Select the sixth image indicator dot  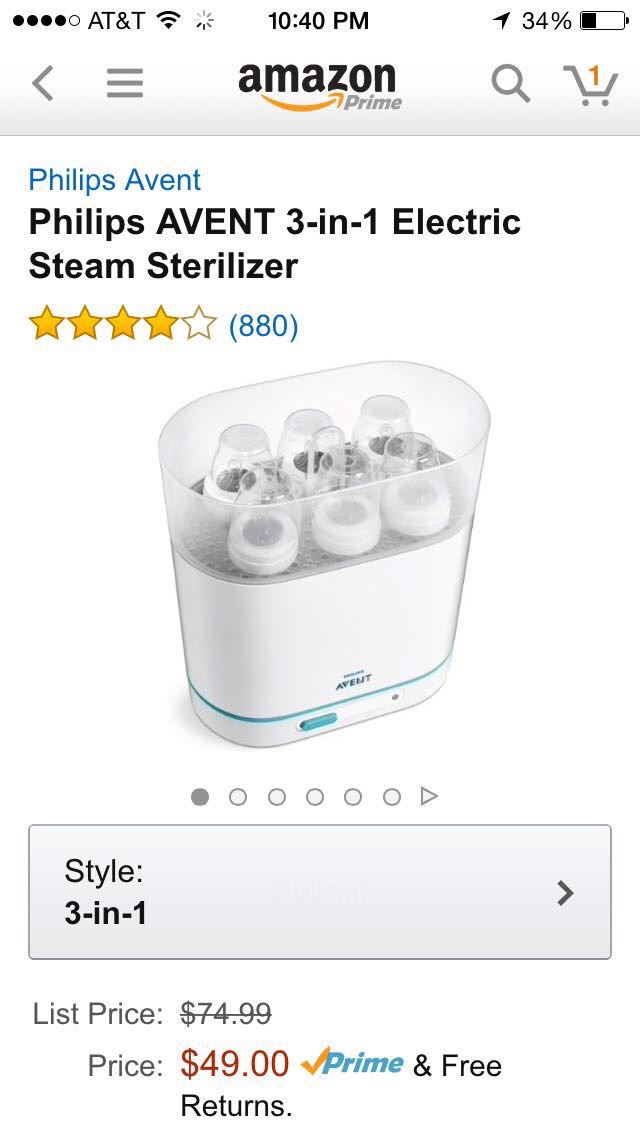coord(391,797)
